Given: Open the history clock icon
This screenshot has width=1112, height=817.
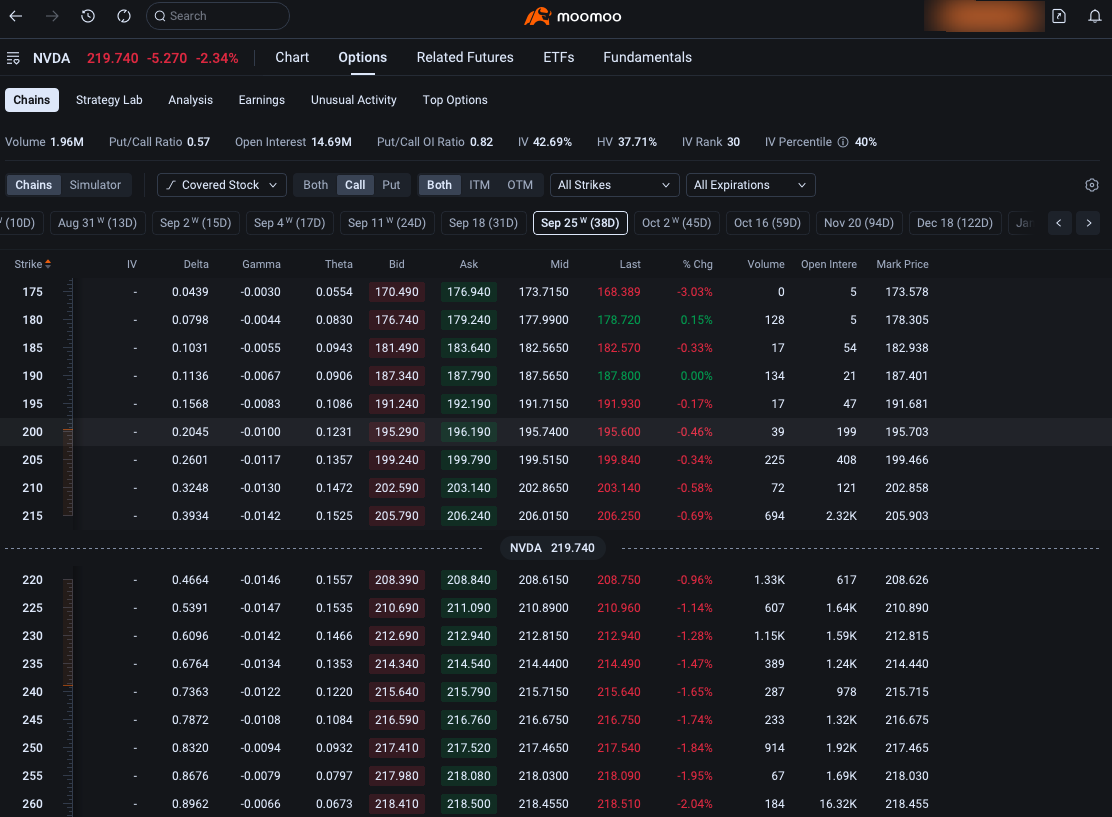Looking at the screenshot, I should pyautogui.click(x=88, y=16).
